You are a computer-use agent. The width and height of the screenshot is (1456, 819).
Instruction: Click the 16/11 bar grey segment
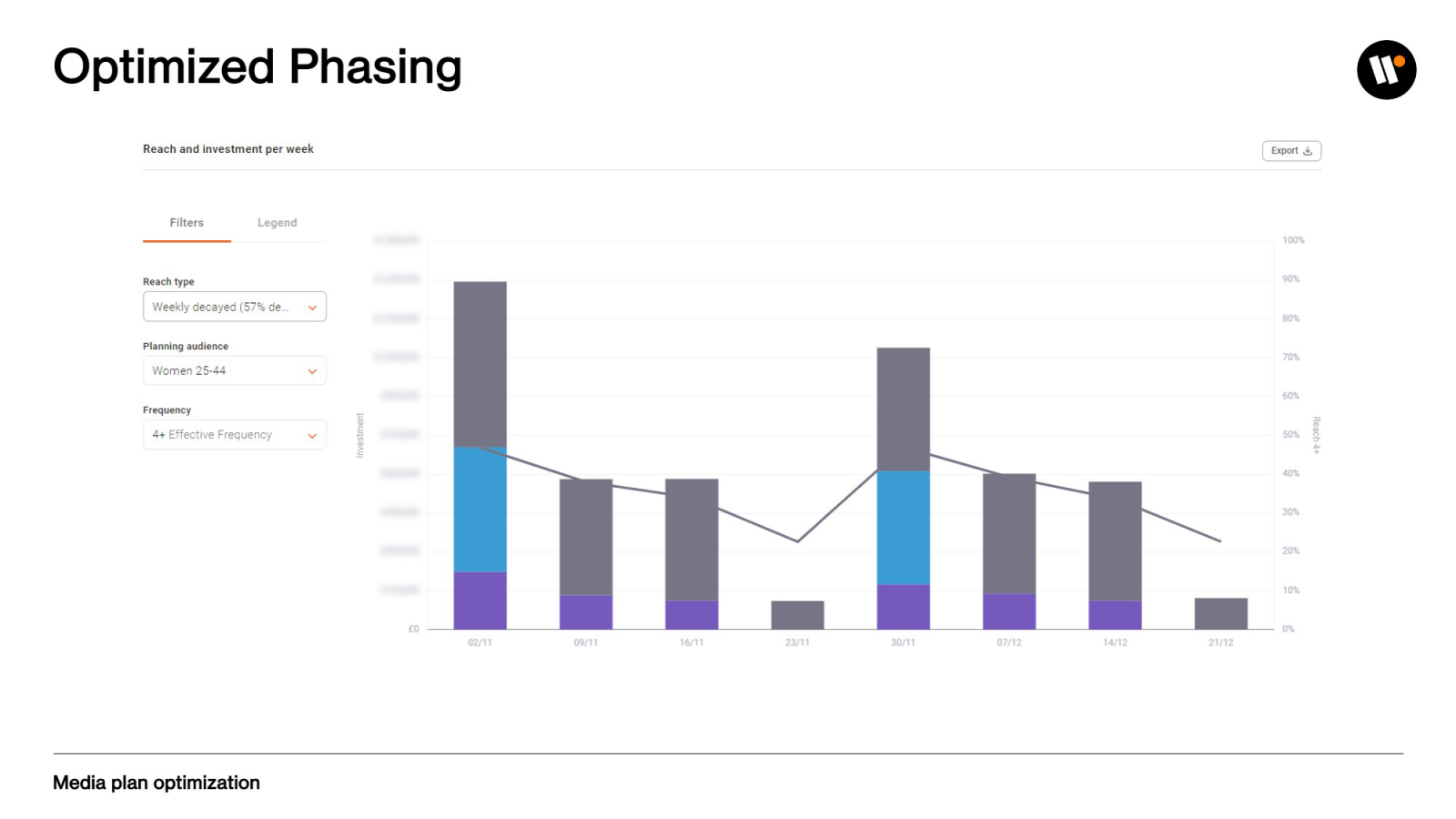tap(692, 540)
